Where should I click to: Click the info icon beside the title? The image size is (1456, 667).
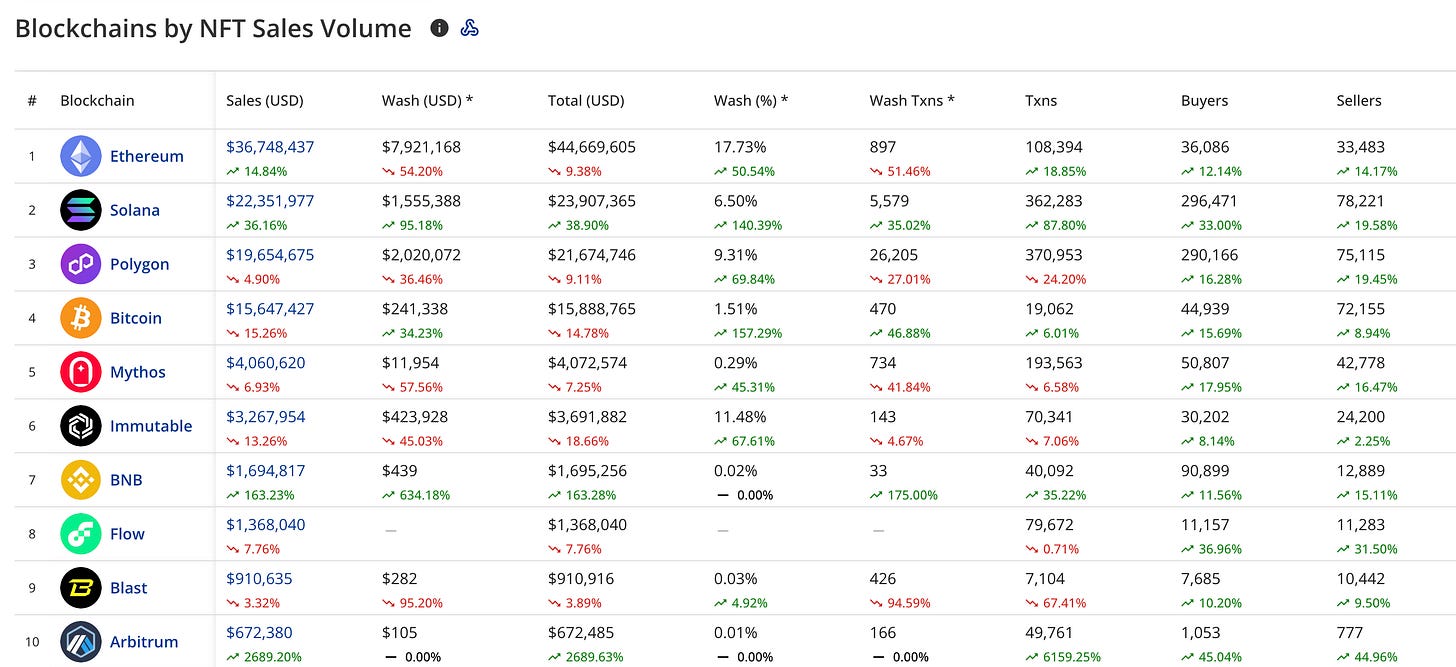[x=439, y=28]
